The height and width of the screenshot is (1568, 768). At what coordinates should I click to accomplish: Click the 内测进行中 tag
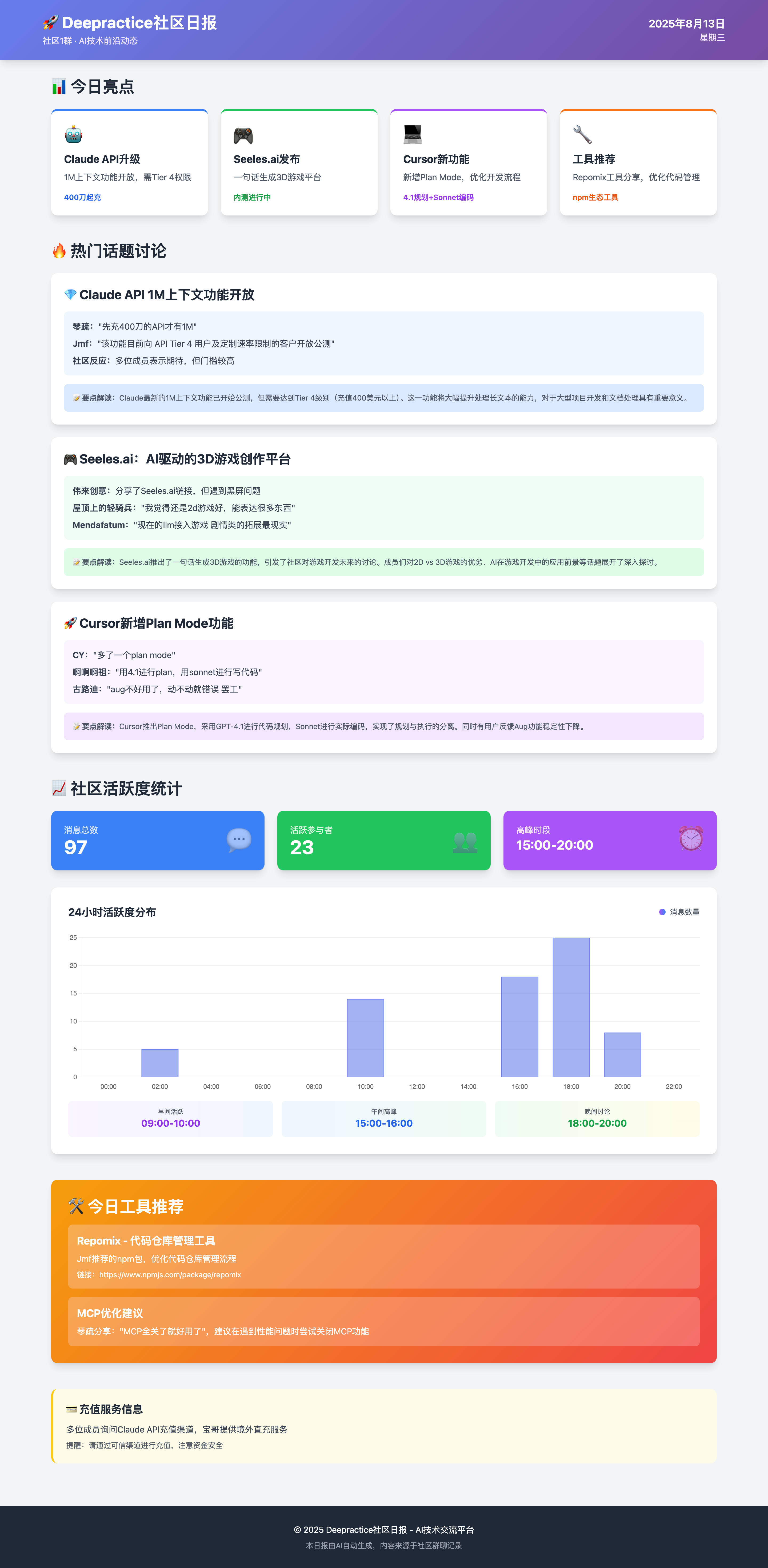click(x=252, y=197)
